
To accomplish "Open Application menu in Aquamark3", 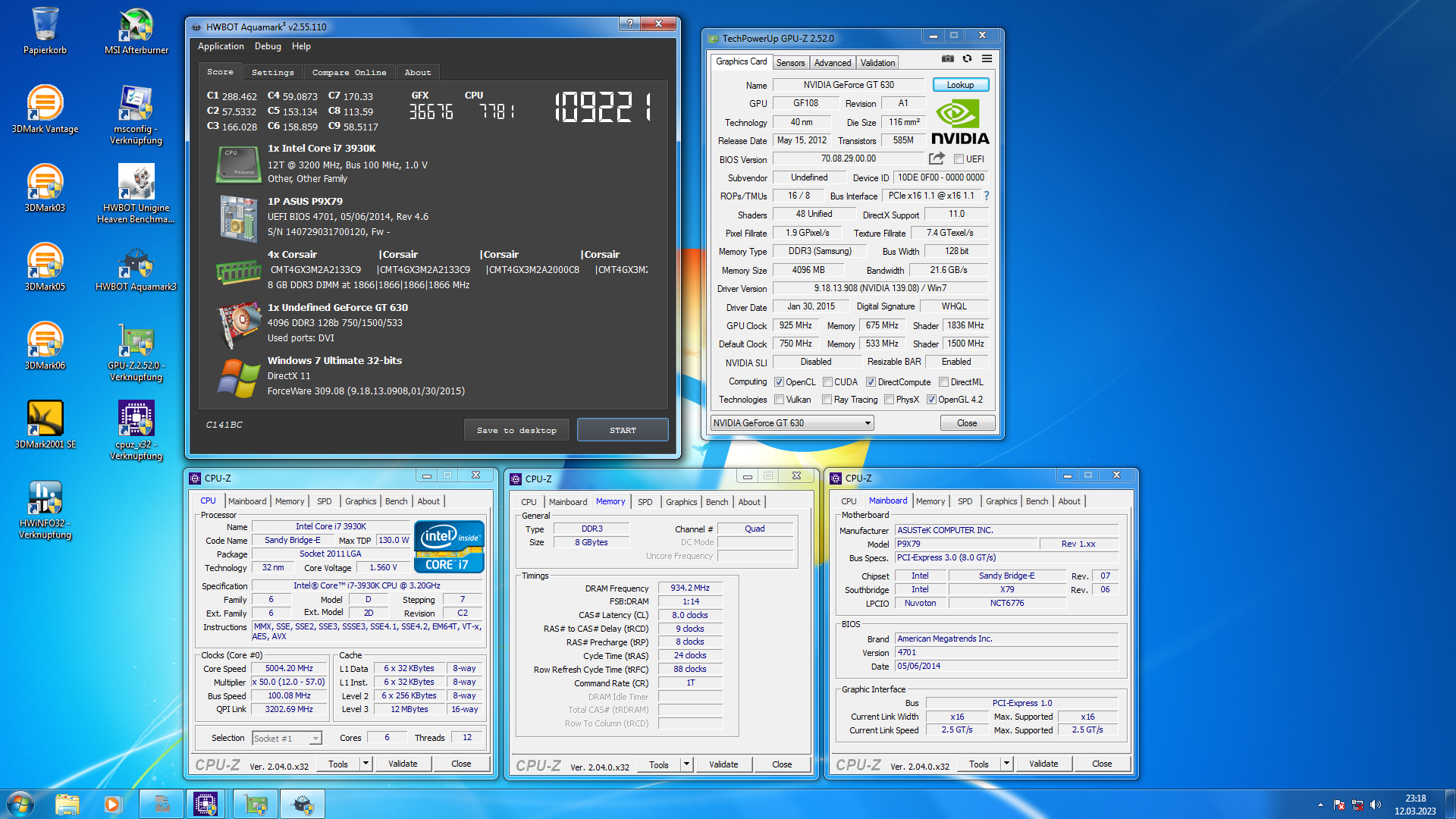I will [x=221, y=46].
